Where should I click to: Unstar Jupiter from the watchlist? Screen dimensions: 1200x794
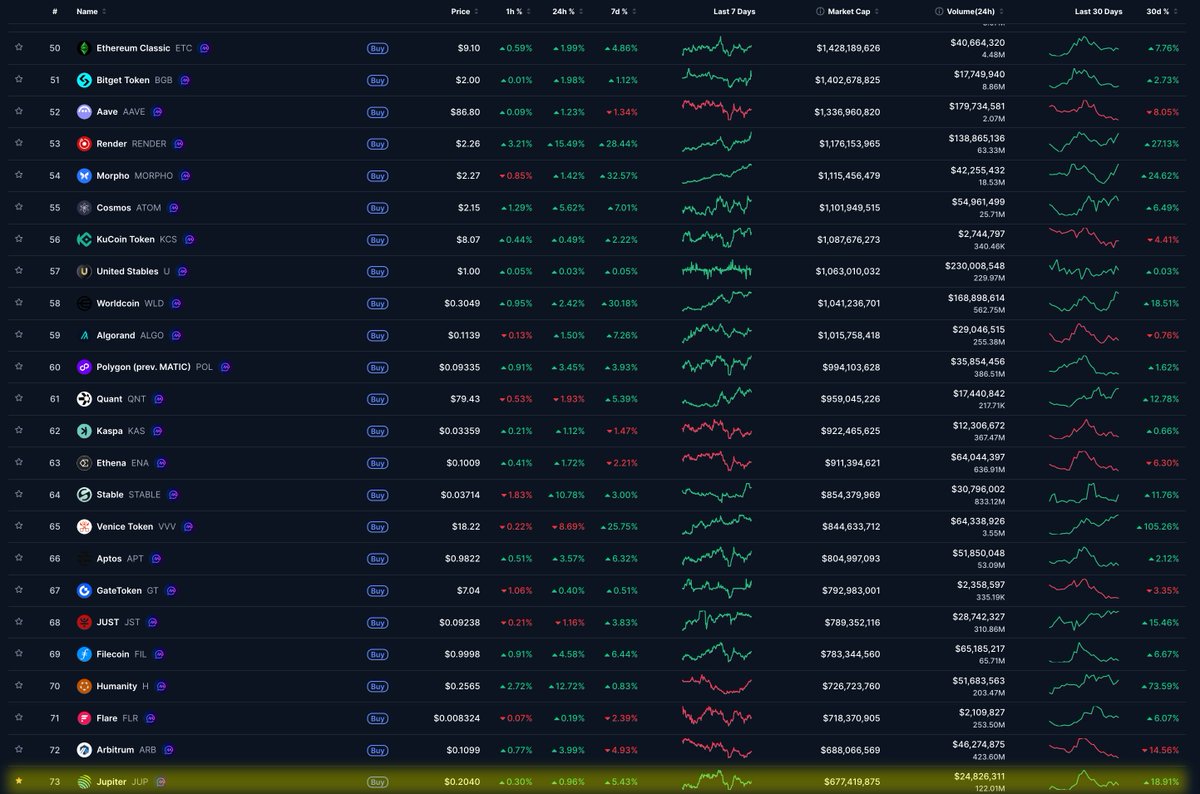(x=18, y=782)
